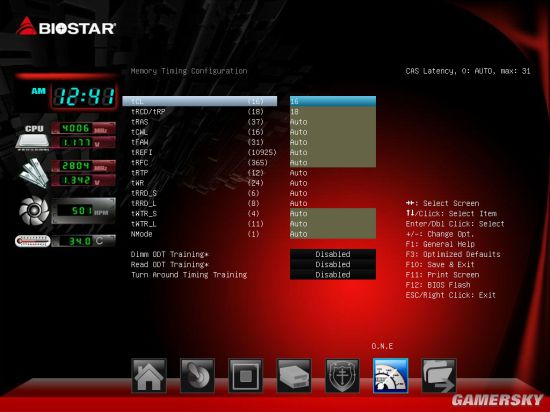Open the tRAS Auto value dropdown

[x=333, y=122]
